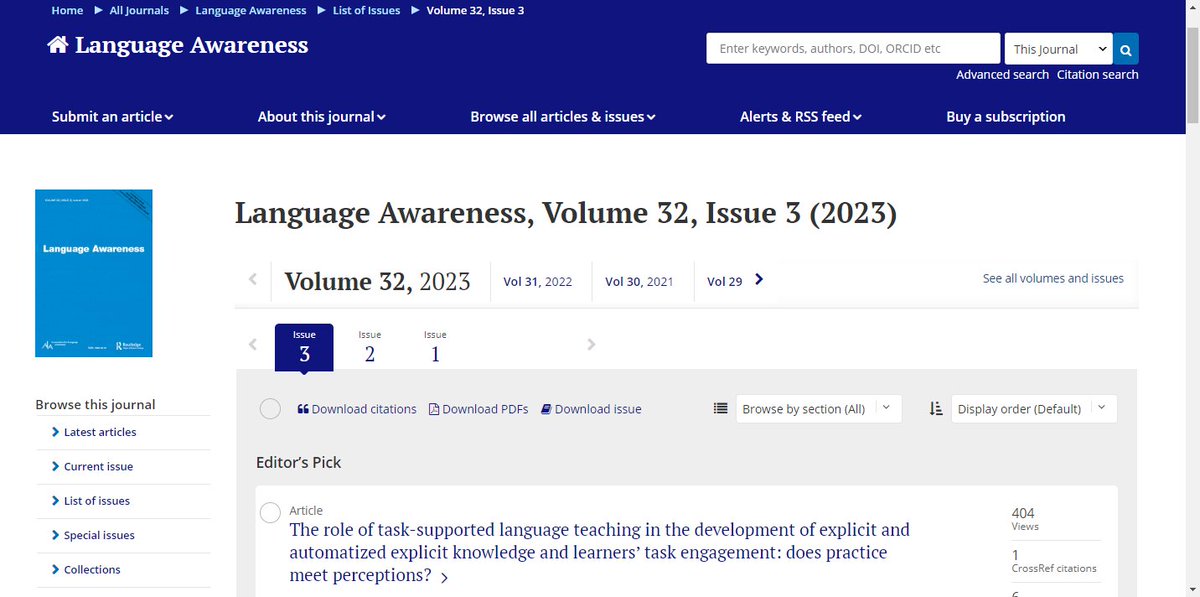
Task: Click Download PDFs
Action: [x=478, y=409]
